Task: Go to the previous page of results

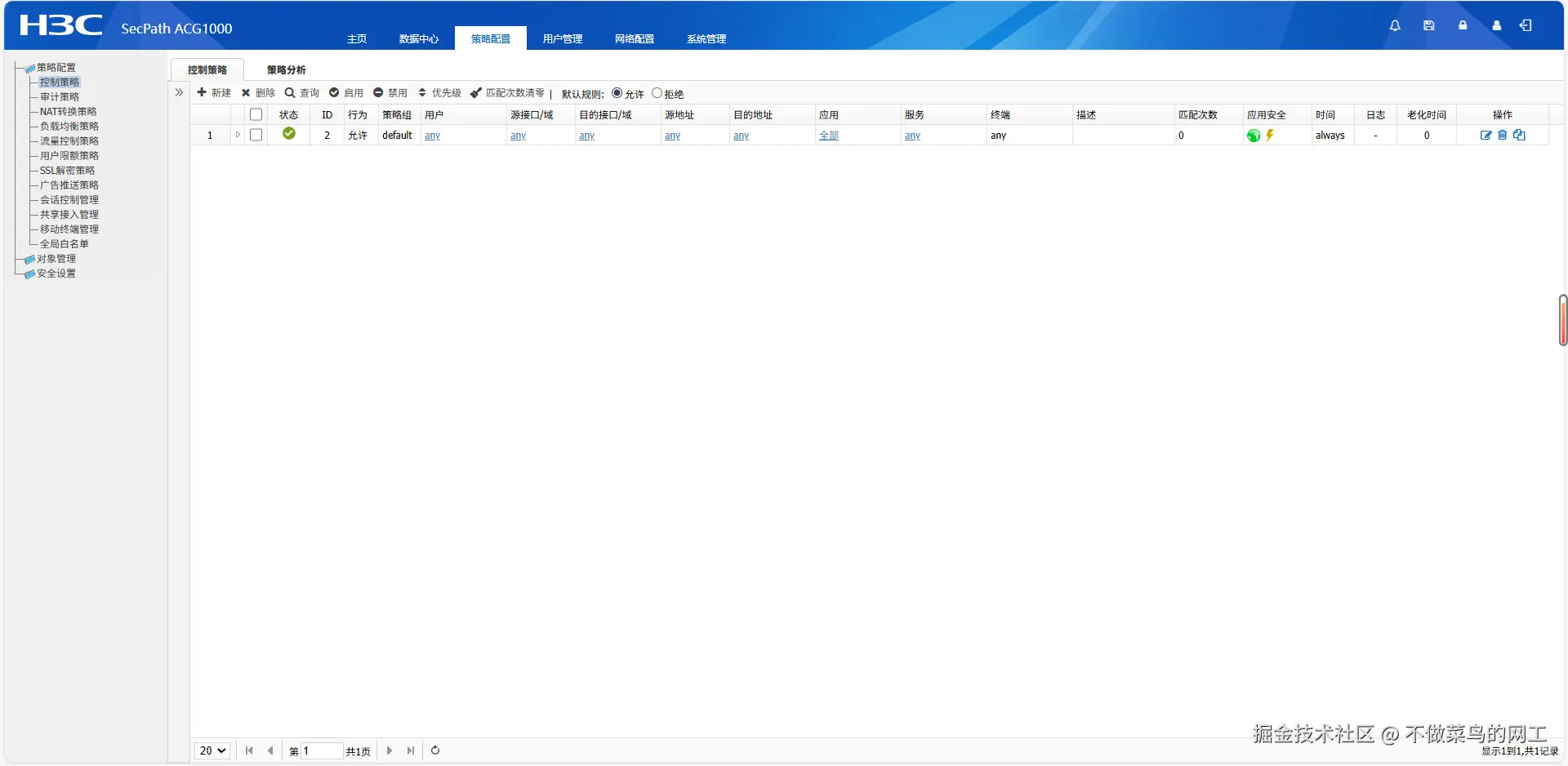Action: click(x=270, y=750)
